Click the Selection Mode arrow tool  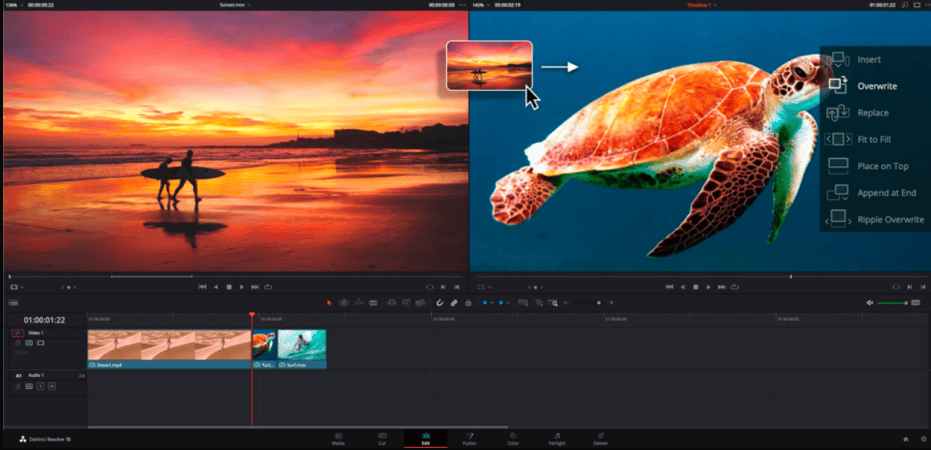pos(330,302)
